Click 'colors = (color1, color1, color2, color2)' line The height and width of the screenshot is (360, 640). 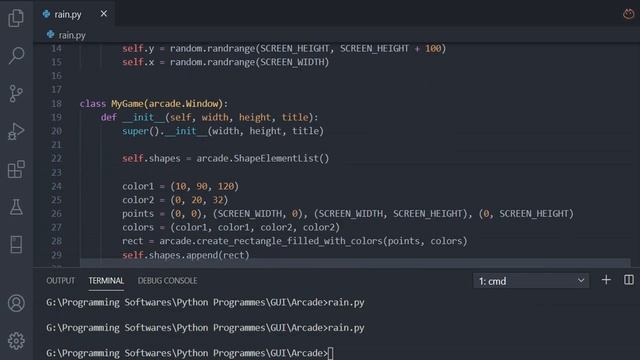coord(231,227)
